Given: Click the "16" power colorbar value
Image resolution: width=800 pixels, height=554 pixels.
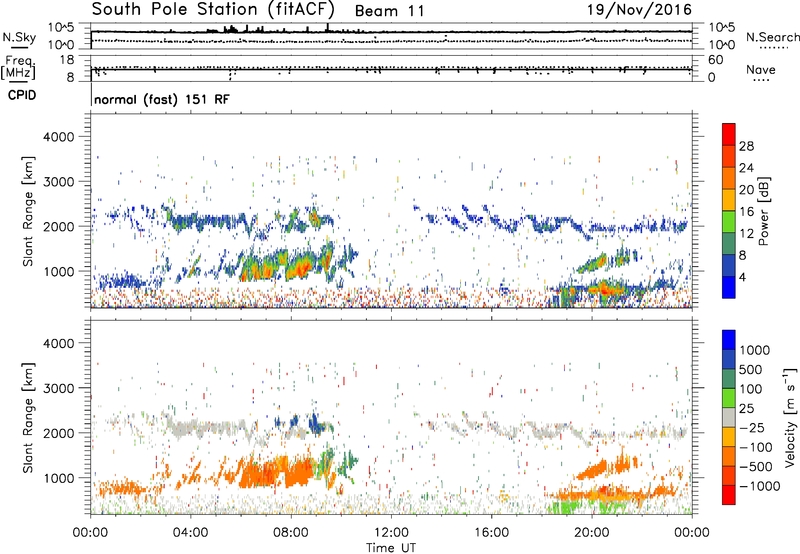Looking at the screenshot, I should 746,212.
